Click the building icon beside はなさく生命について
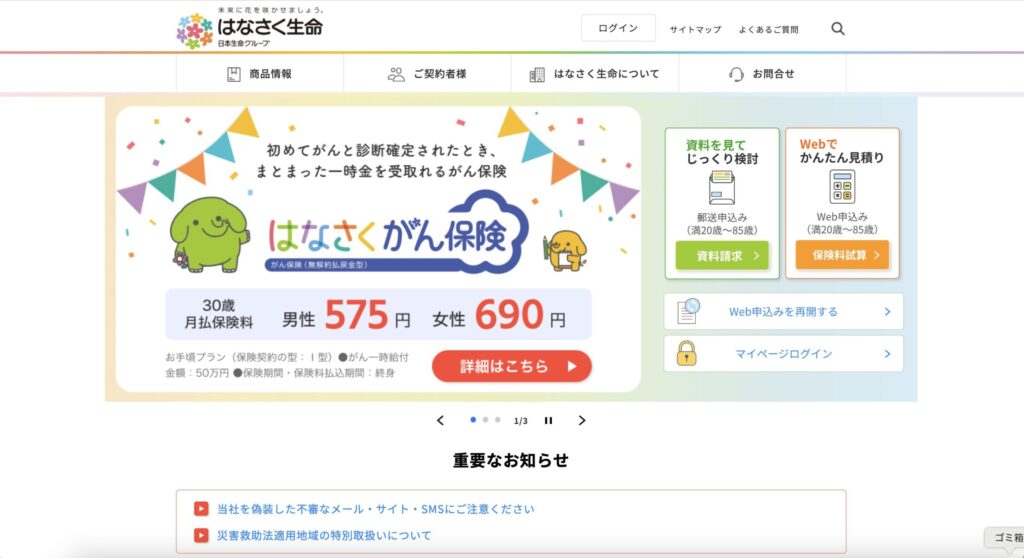Screen dimensions: 1024x558 (537, 74)
